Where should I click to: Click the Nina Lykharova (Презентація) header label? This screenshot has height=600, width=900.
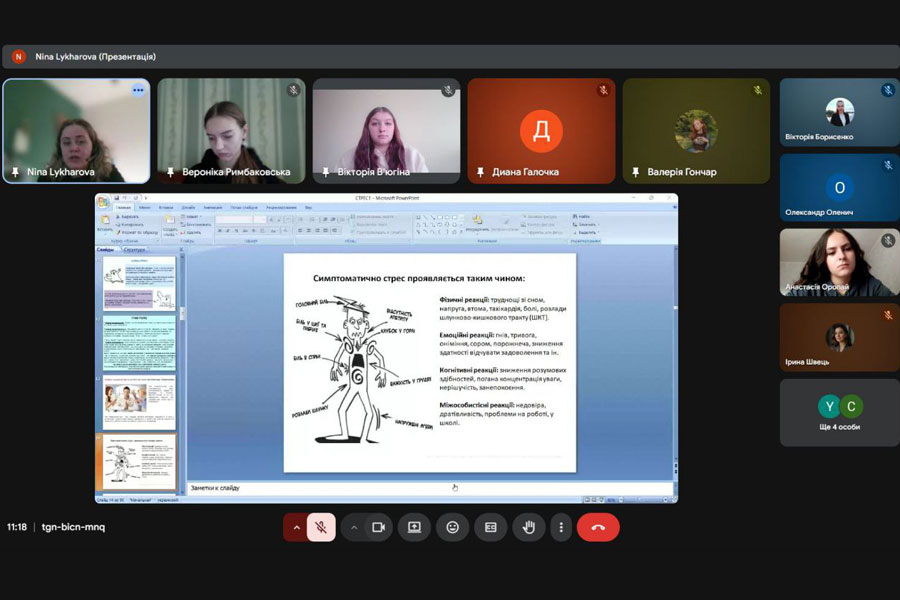(x=95, y=57)
